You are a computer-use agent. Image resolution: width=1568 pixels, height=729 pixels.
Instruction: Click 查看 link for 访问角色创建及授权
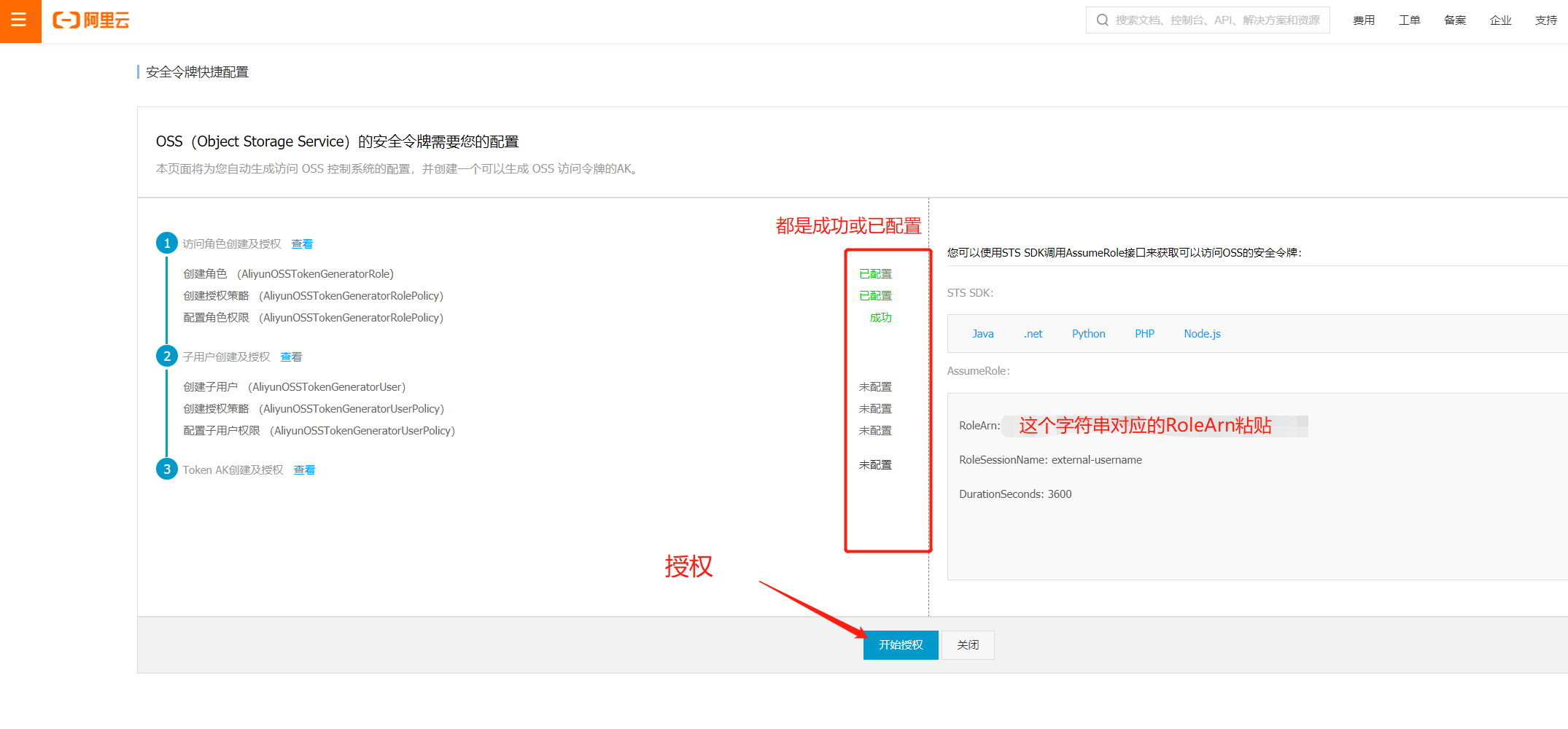[302, 244]
